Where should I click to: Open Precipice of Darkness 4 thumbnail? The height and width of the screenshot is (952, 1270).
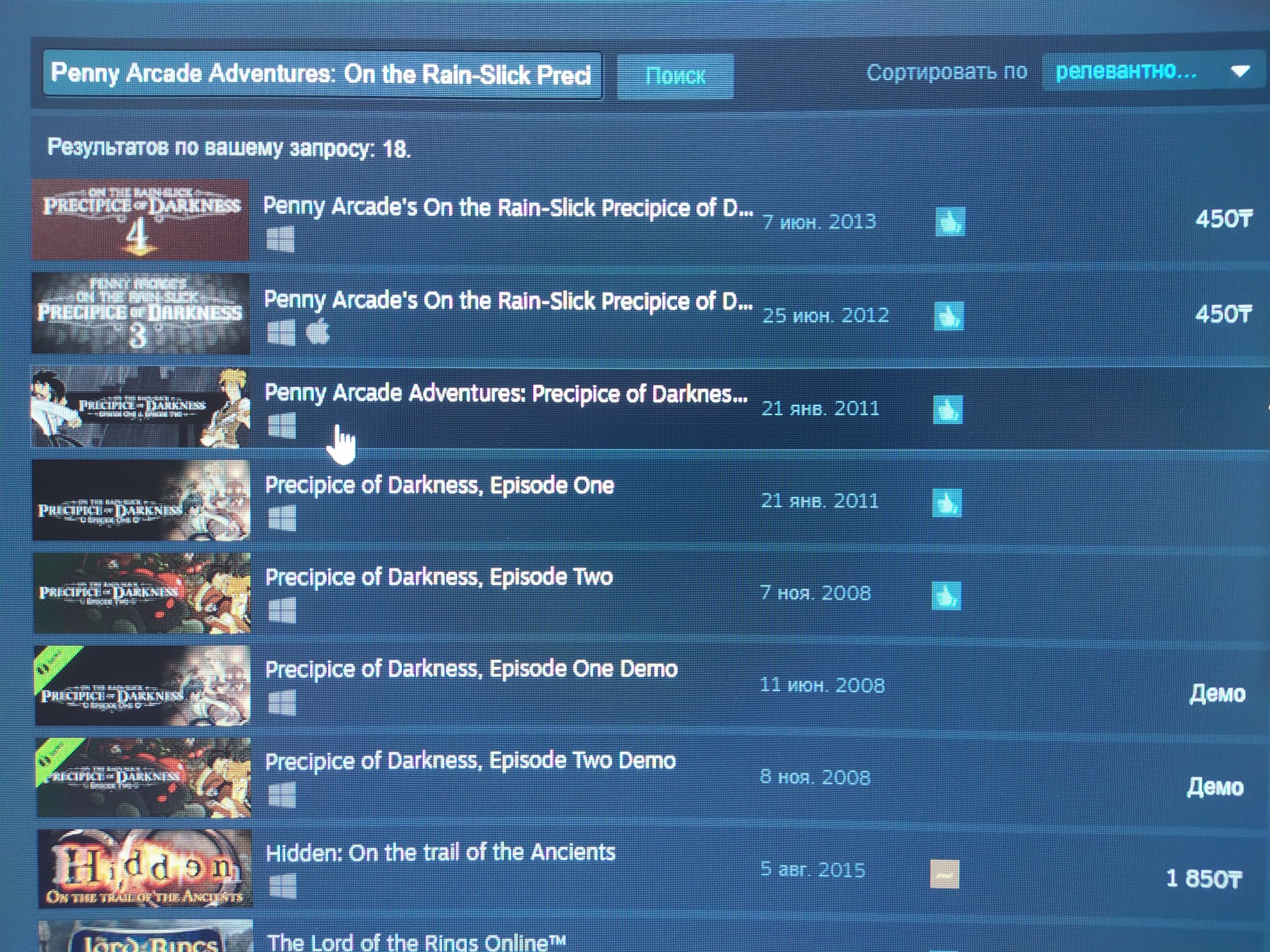[140, 219]
